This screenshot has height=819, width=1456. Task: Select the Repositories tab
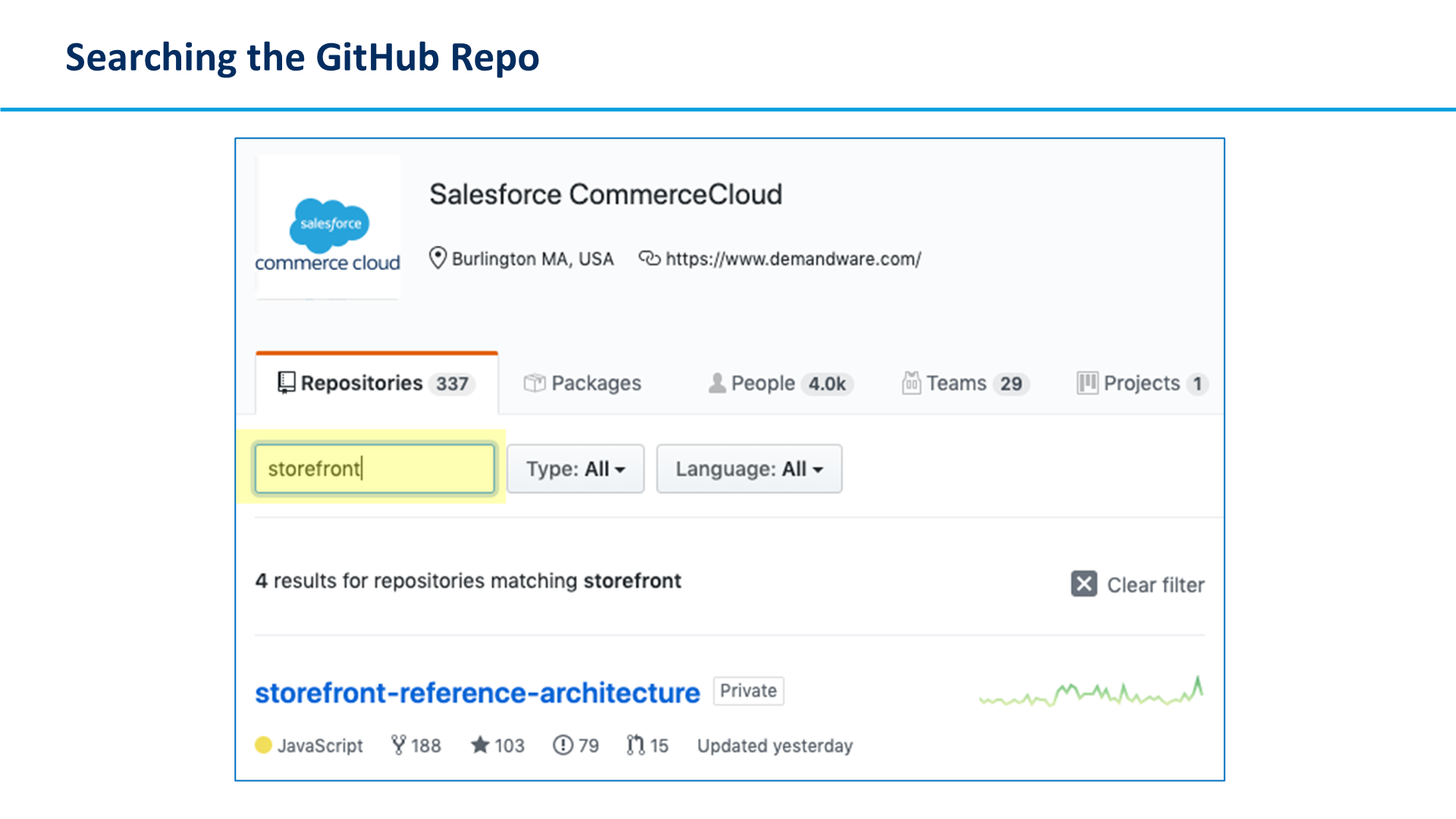click(377, 384)
